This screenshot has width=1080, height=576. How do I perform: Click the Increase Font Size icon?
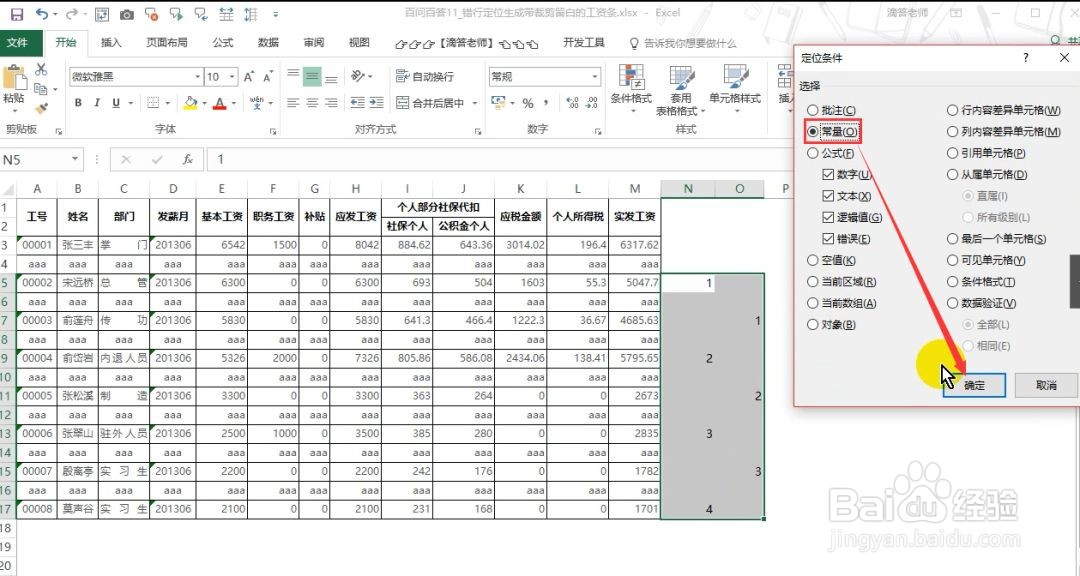249,76
